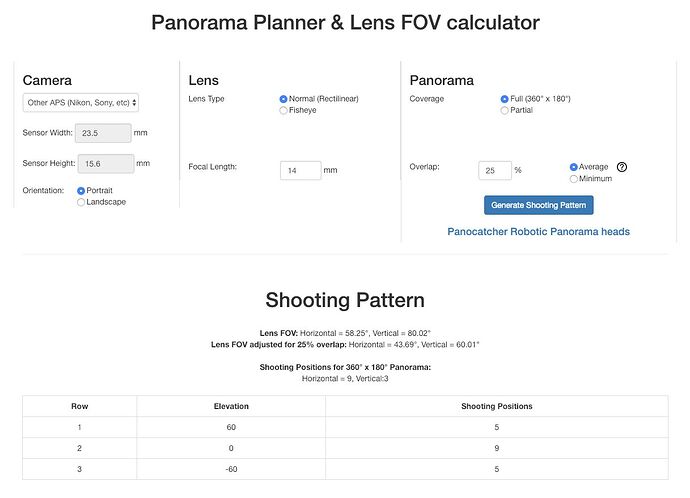Screen dimensions: 690x498
Task: Open Panocatcher Robotic Panorama heads link
Action: pyautogui.click(x=539, y=232)
